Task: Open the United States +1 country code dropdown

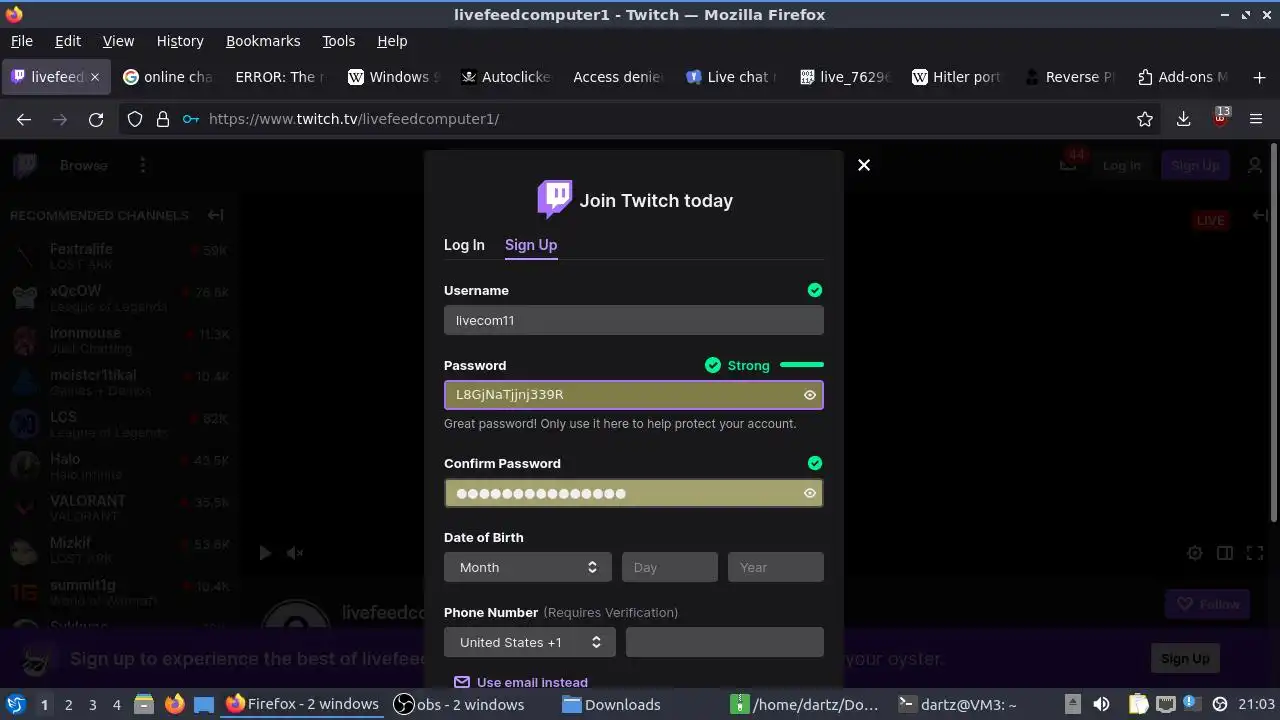Action: click(x=530, y=642)
